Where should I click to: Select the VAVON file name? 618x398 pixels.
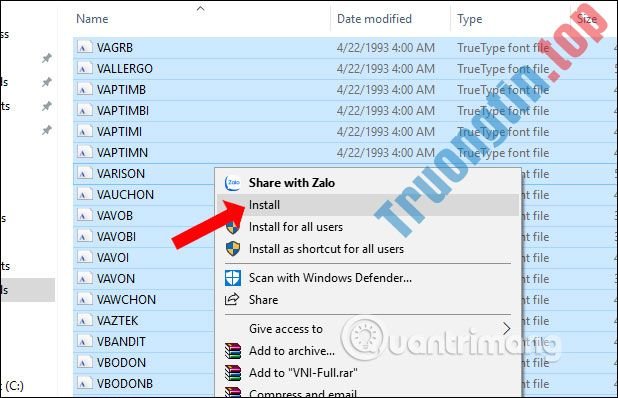point(116,279)
